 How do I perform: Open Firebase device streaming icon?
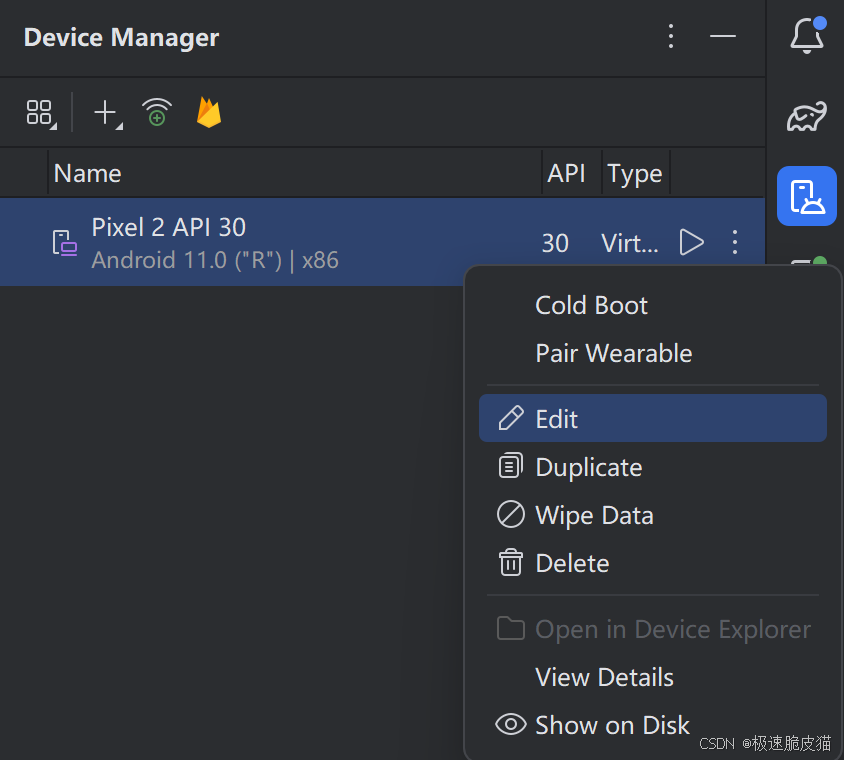[209, 112]
